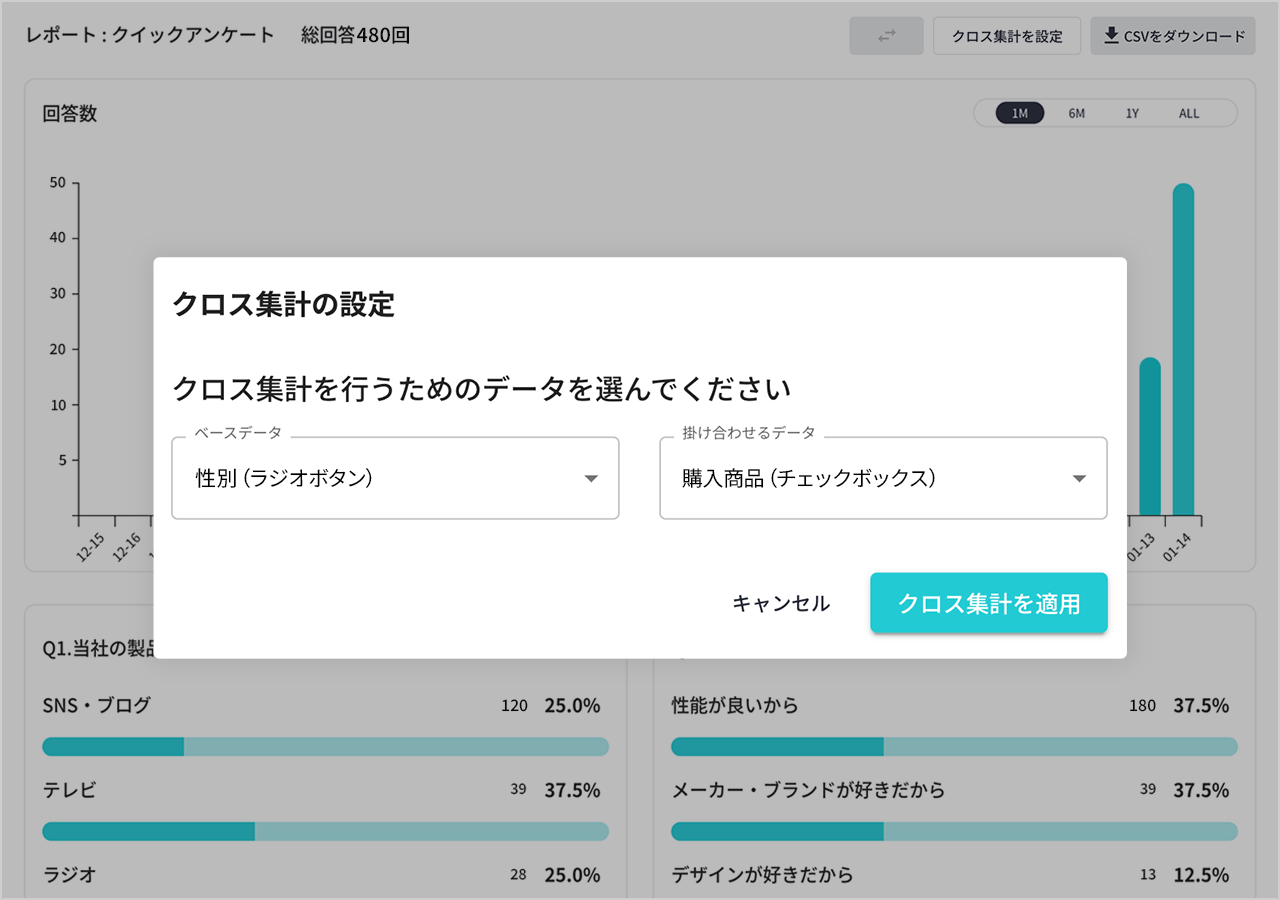
Task: Click the 回答数 chart heading
Action: coord(70,113)
